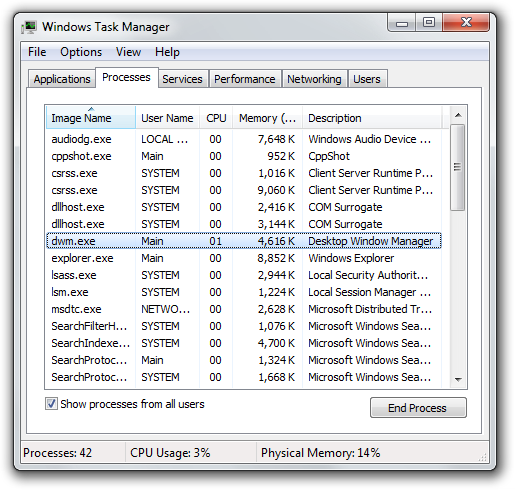Click the 01 CPU value for dwm.exe

click(215, 241)
